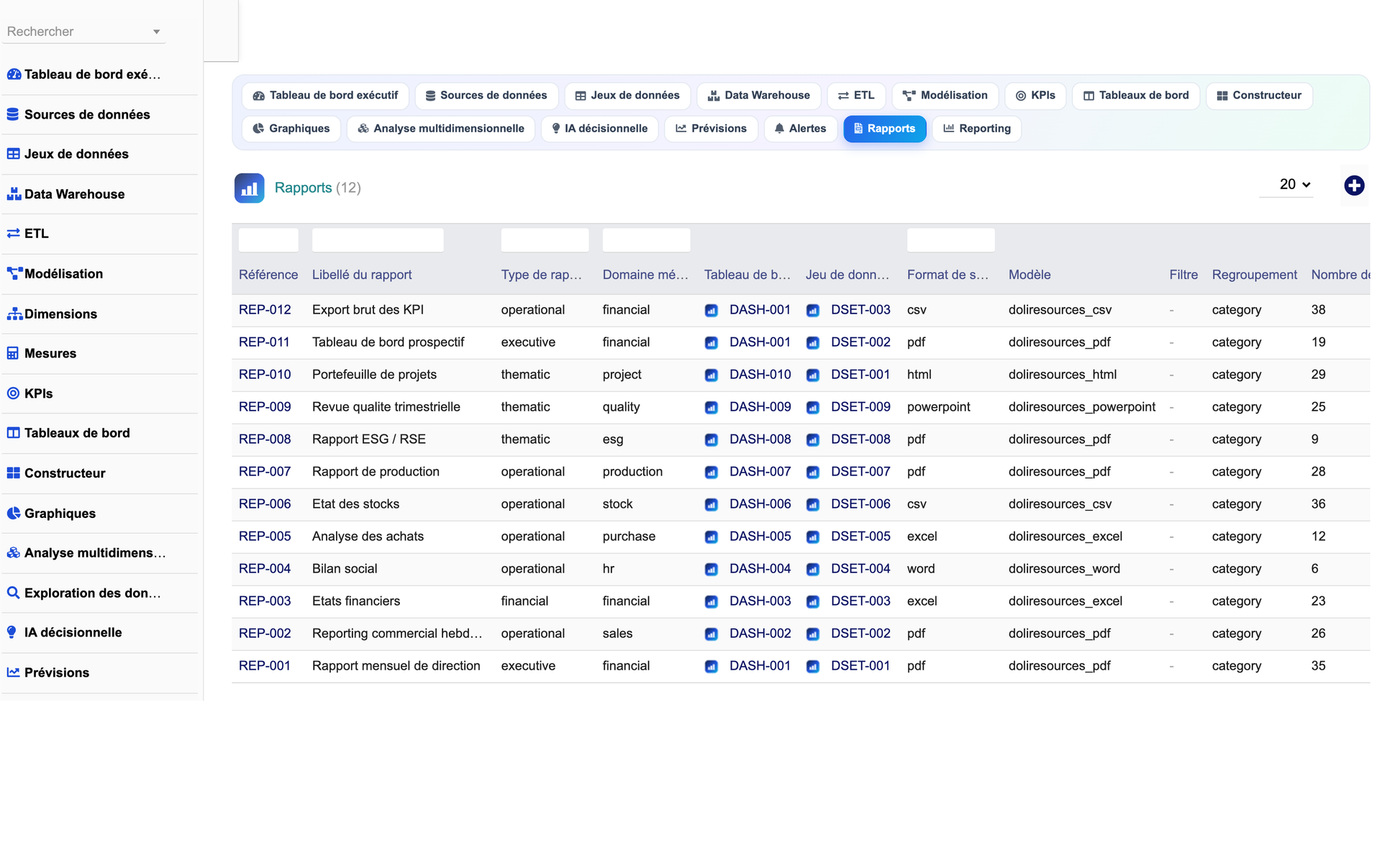Open report REP-009 link
This screenshot has width=1400, height=866.
tap(265, 407)
